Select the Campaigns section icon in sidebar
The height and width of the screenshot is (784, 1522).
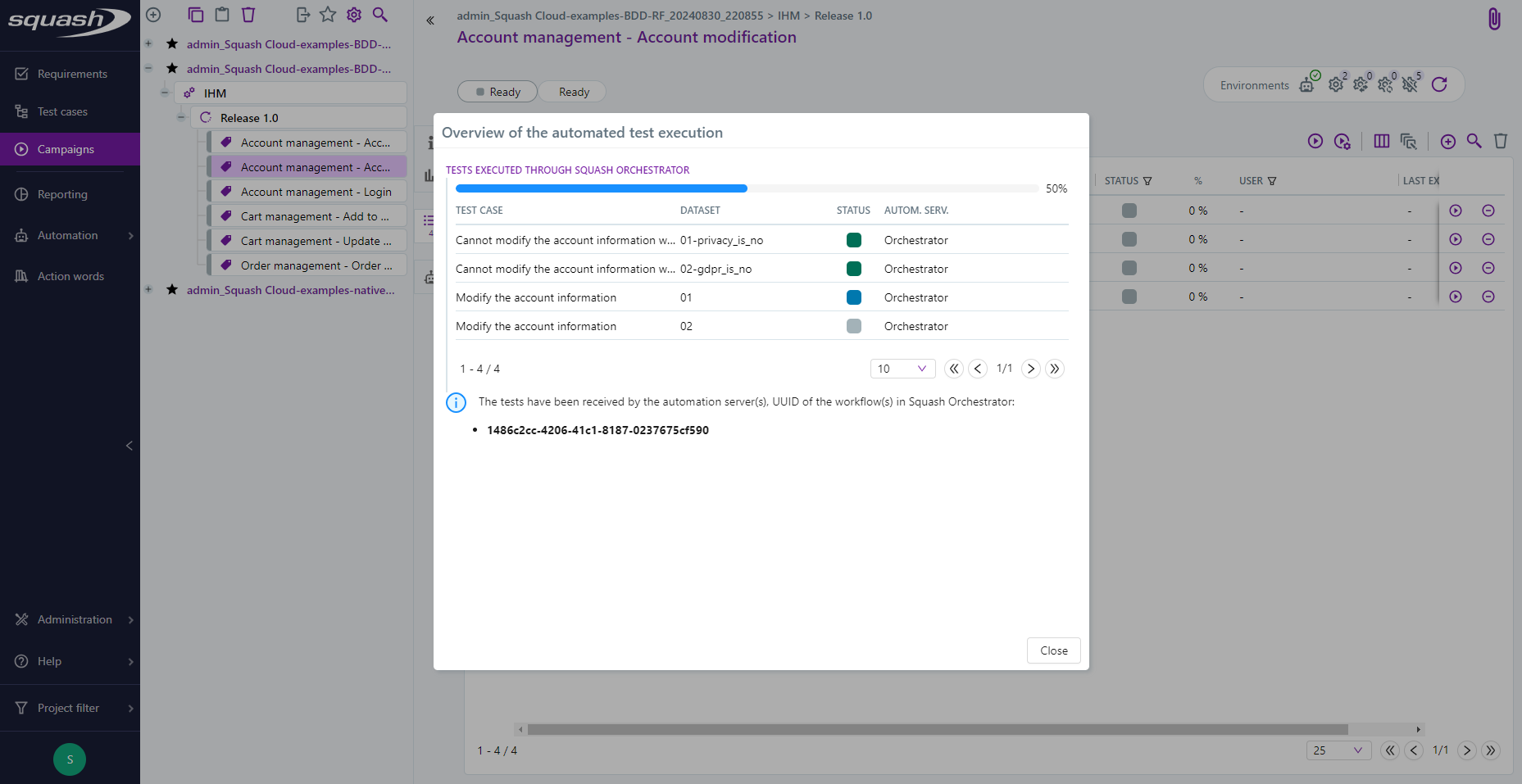tap(20, 149)
